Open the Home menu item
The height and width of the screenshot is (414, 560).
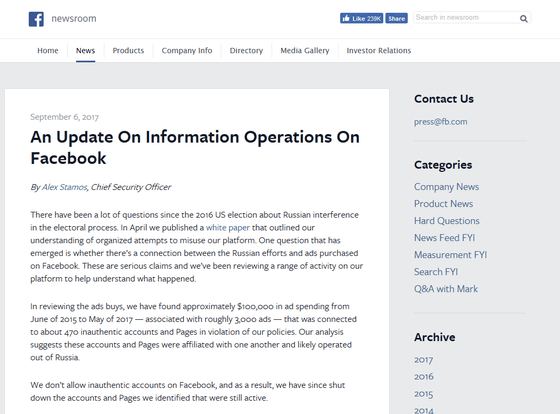48,50
